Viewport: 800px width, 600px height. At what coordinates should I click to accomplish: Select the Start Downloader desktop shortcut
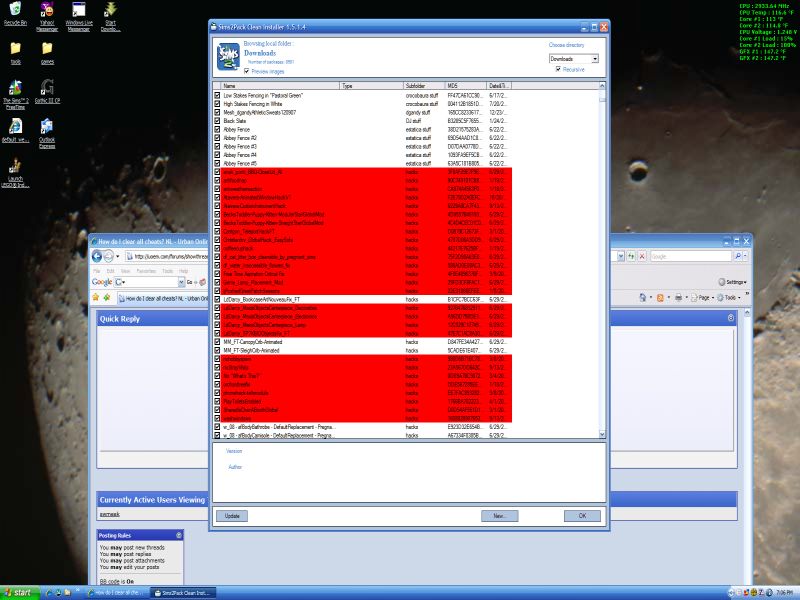[x=110, y=16]
